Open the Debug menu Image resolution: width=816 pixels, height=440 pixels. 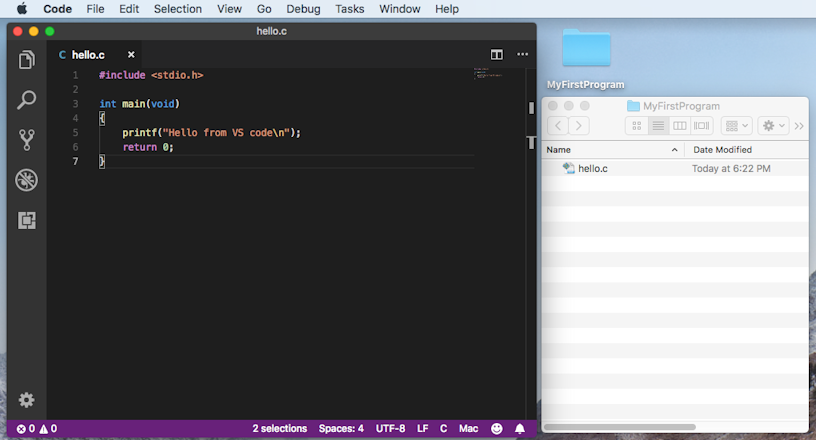[x=303, y=9]
